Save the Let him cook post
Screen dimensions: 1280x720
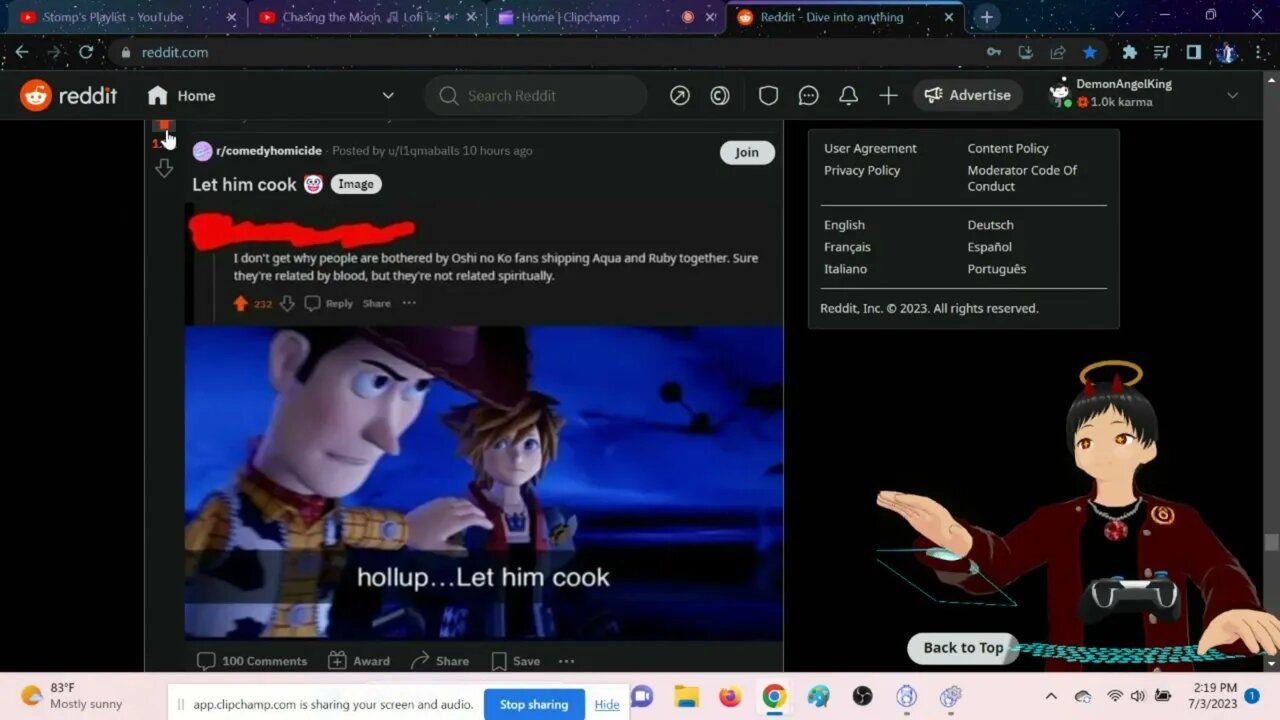[x=516, y=661]
